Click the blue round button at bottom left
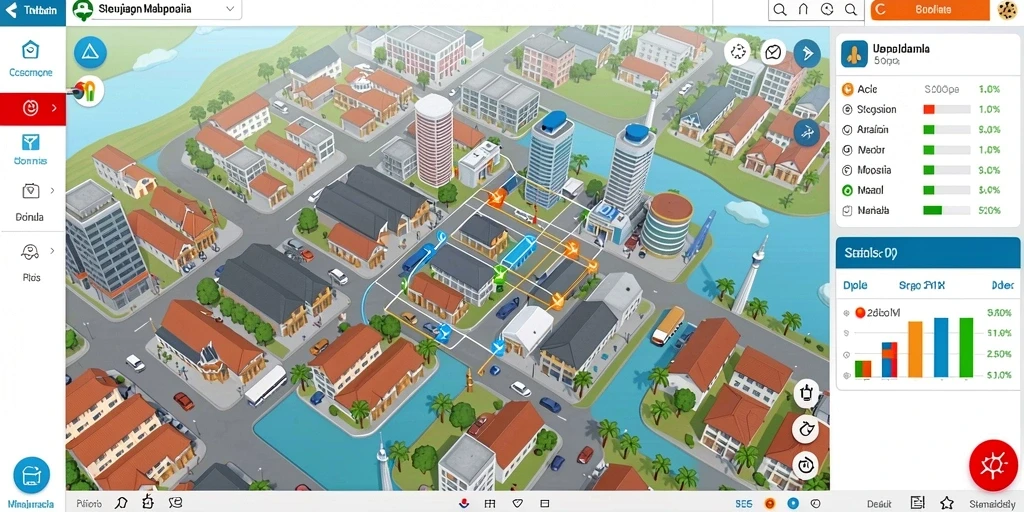Screen dimensions: 1024x512 pyautogui.click(x=31, y=475)
